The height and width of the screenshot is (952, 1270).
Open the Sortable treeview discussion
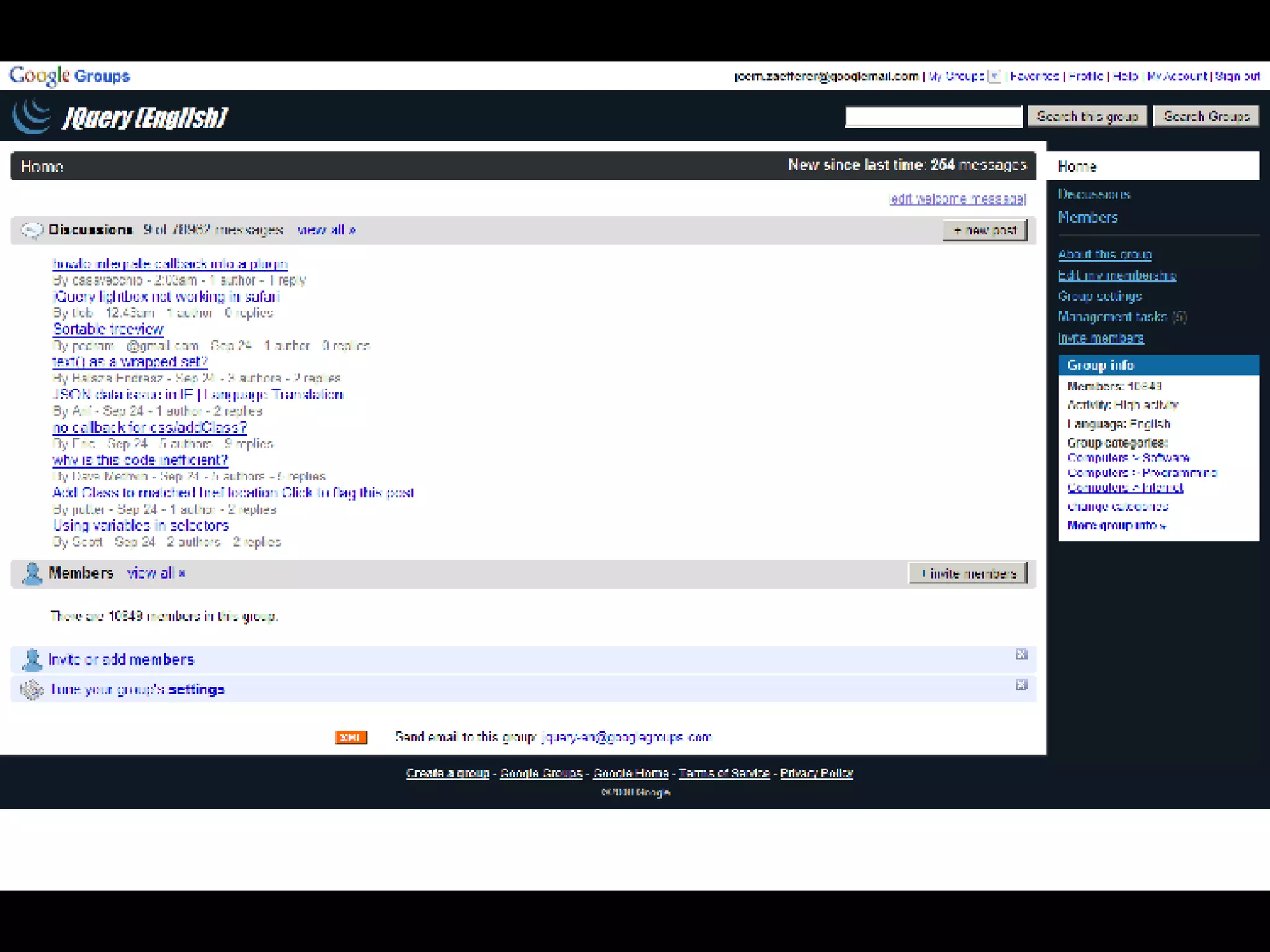point(108,329)
